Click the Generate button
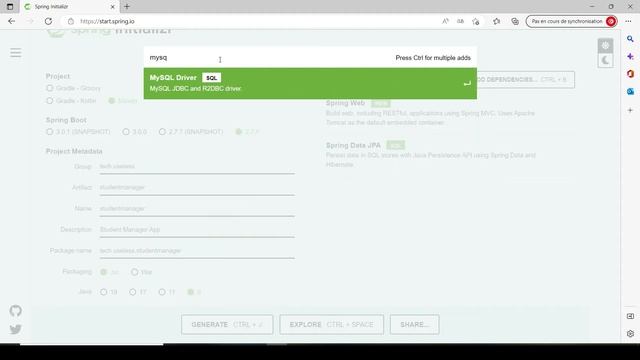 227,324
